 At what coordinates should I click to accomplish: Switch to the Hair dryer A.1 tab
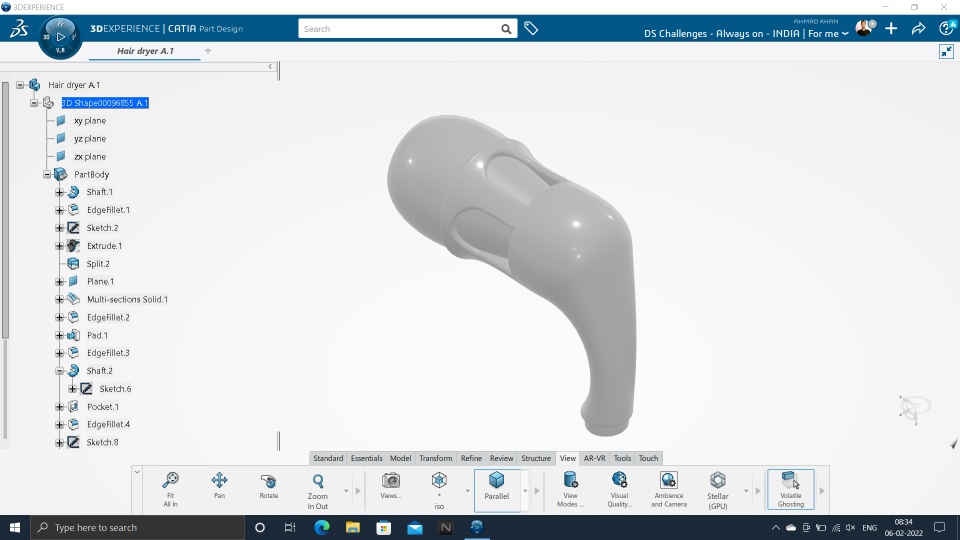coord(145,51)
